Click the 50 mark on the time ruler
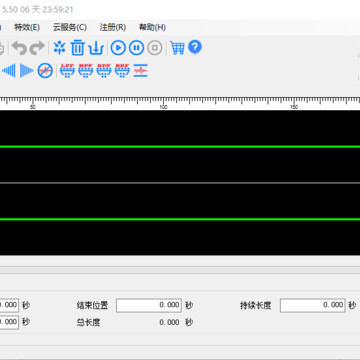 [x=33, y=107]
